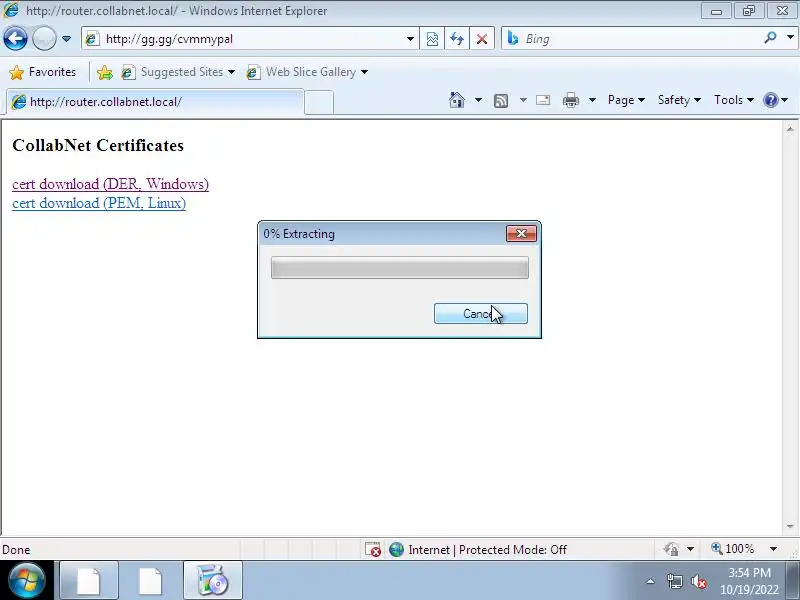800x600 pixels.
Task: Click the extraction progress bar
Action: click(399, 268)
